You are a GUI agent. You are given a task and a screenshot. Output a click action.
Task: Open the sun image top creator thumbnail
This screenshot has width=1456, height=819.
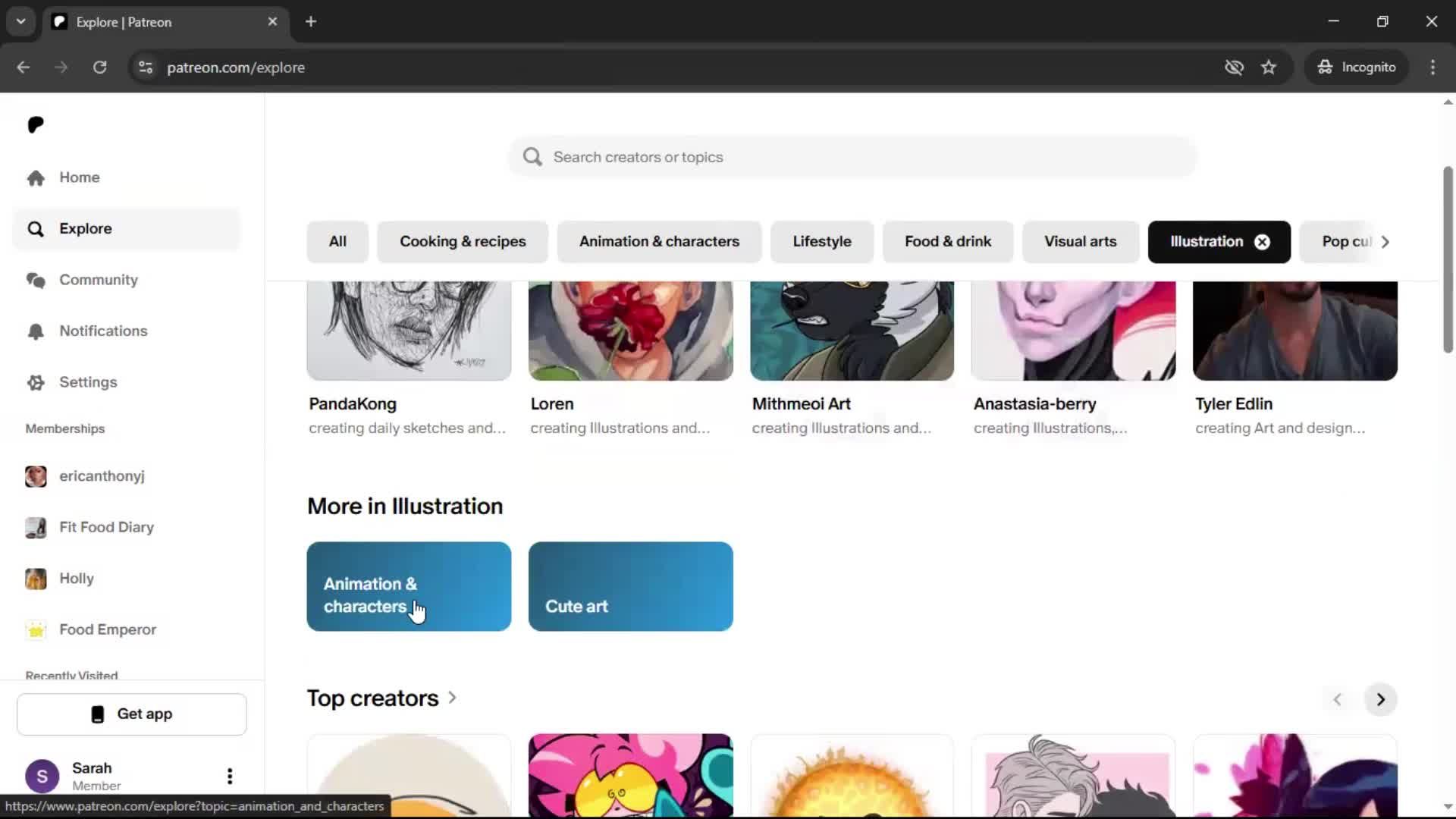pyautogui.click(x=852, y=775)
